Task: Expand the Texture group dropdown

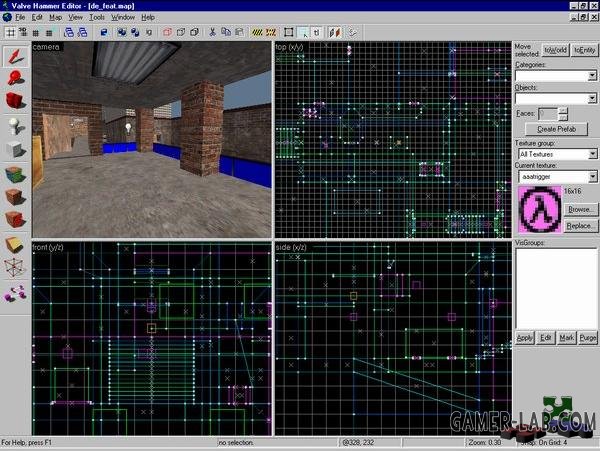Action: (x=592, y=154)
